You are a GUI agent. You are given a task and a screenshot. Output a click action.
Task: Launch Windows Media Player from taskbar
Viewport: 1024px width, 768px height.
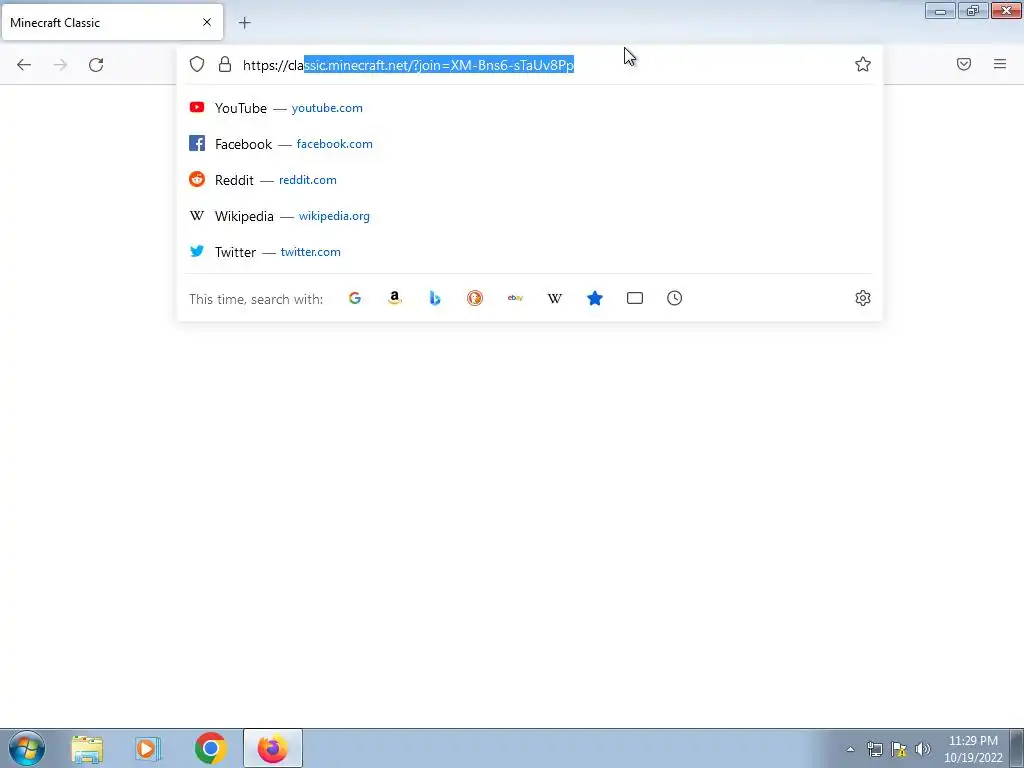click(148, 749)
